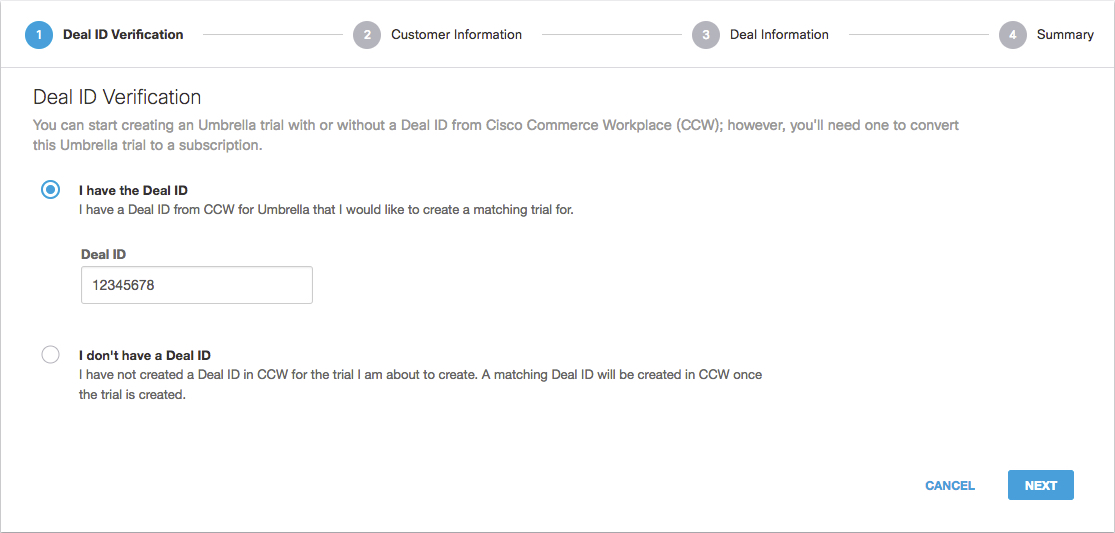Focus the Deal ID input field
This screenshot has width=1115, height=533.
pos(197,285)
